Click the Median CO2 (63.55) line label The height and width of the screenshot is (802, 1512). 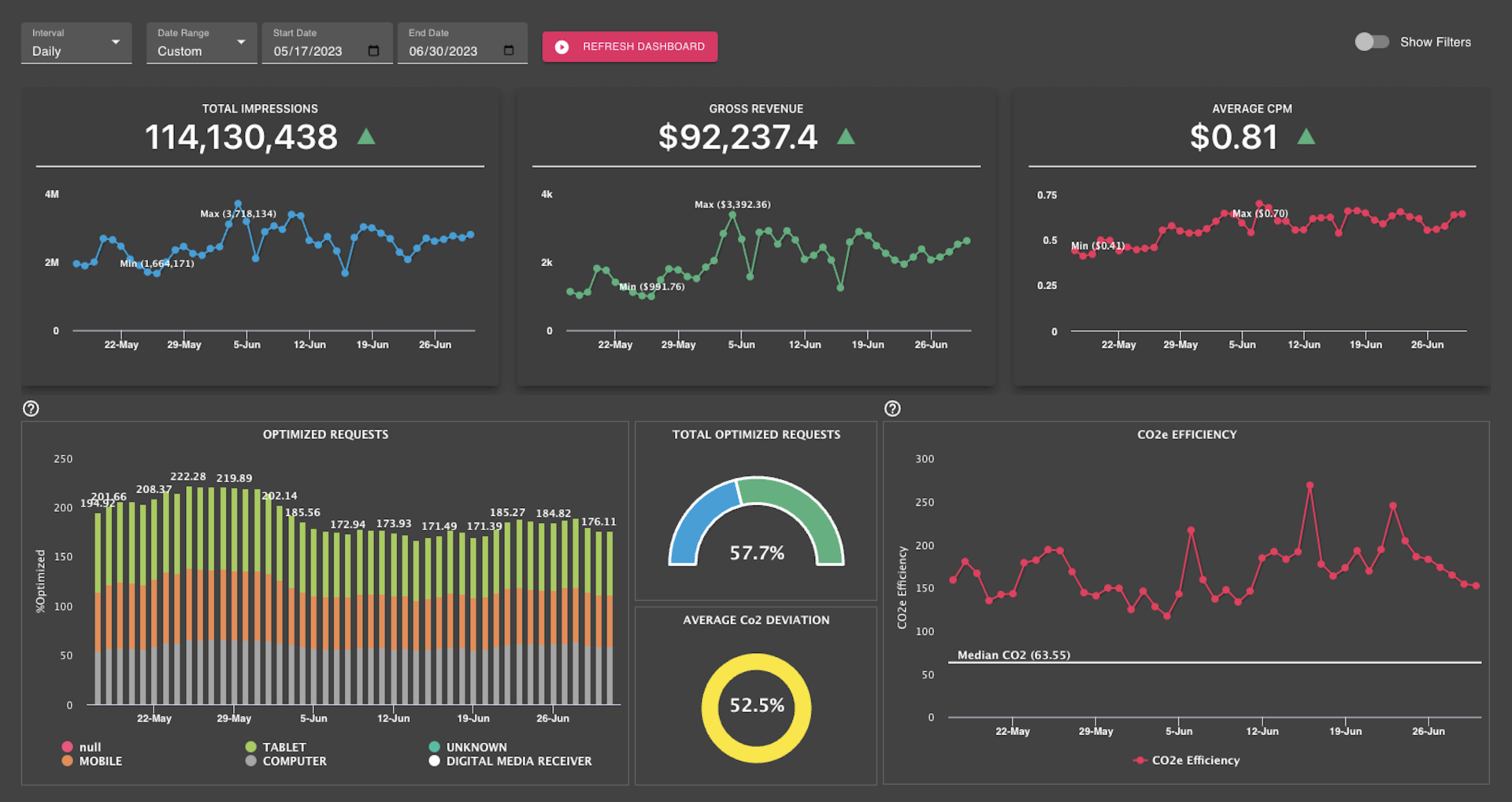pos(1014,655)
